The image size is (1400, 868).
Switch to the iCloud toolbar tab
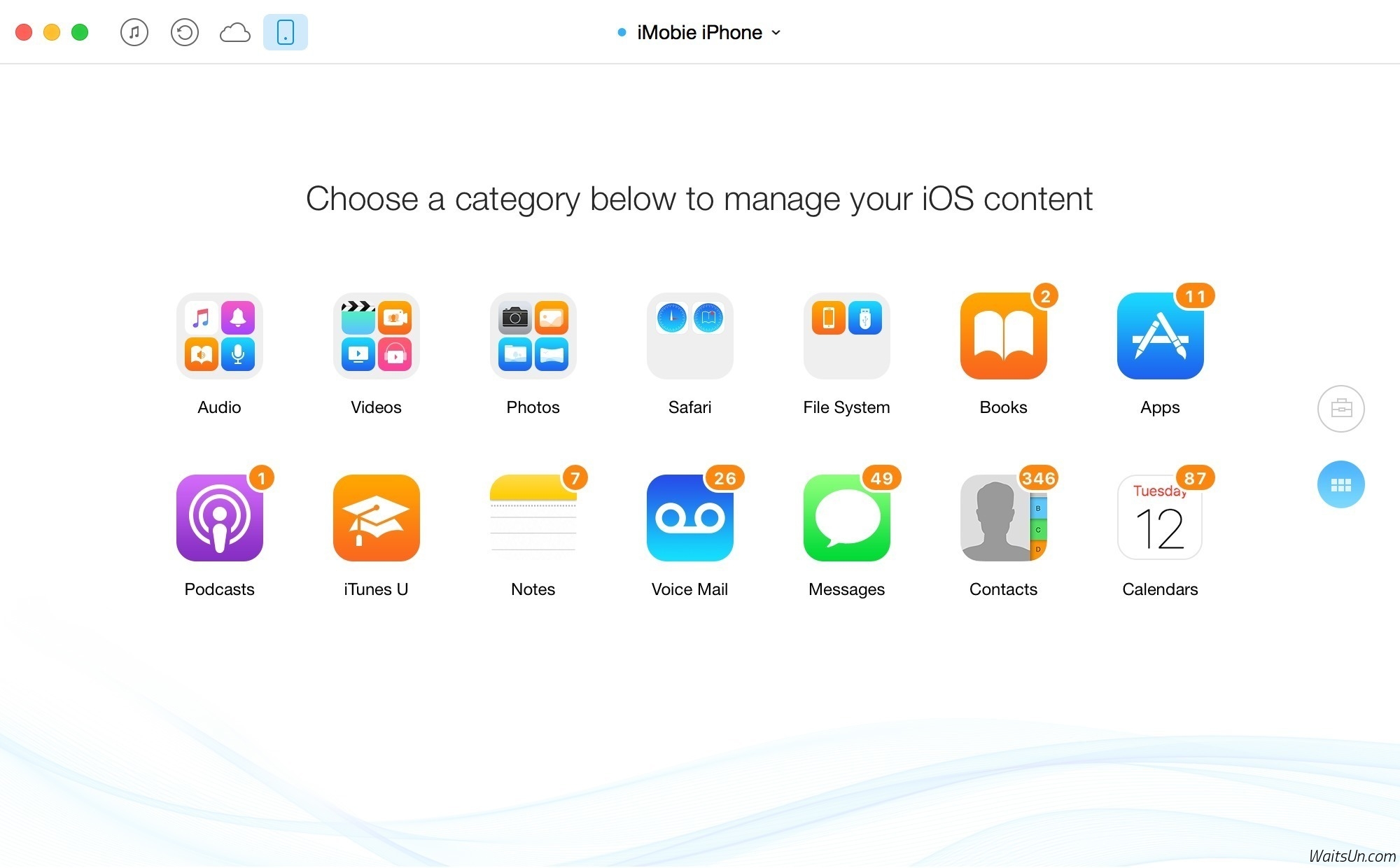(235, 32)
